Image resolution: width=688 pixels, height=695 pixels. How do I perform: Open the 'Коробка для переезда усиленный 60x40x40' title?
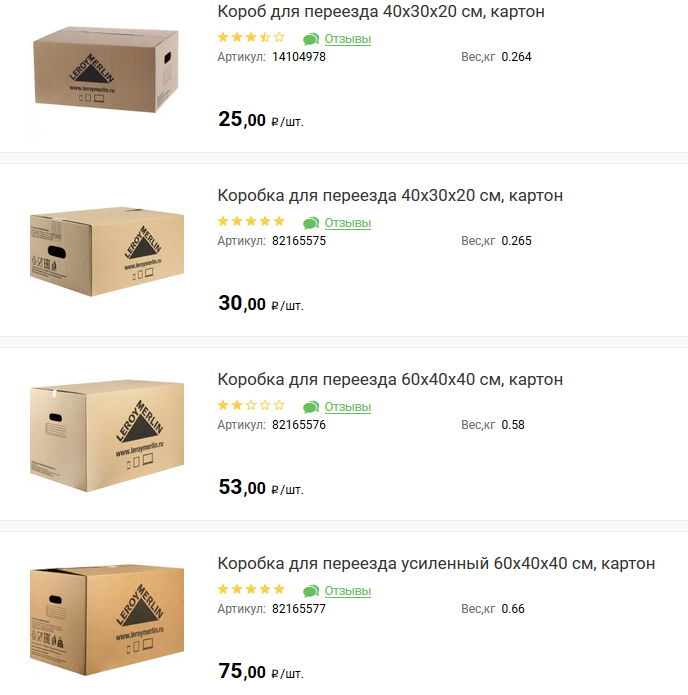coord(436,563)
